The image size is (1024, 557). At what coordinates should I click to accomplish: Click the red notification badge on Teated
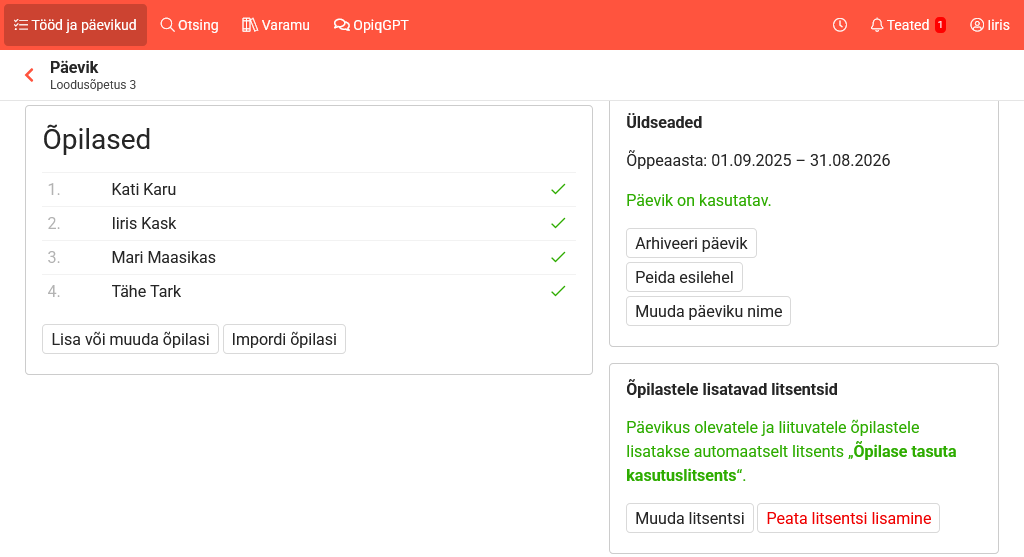coord(940,25)
